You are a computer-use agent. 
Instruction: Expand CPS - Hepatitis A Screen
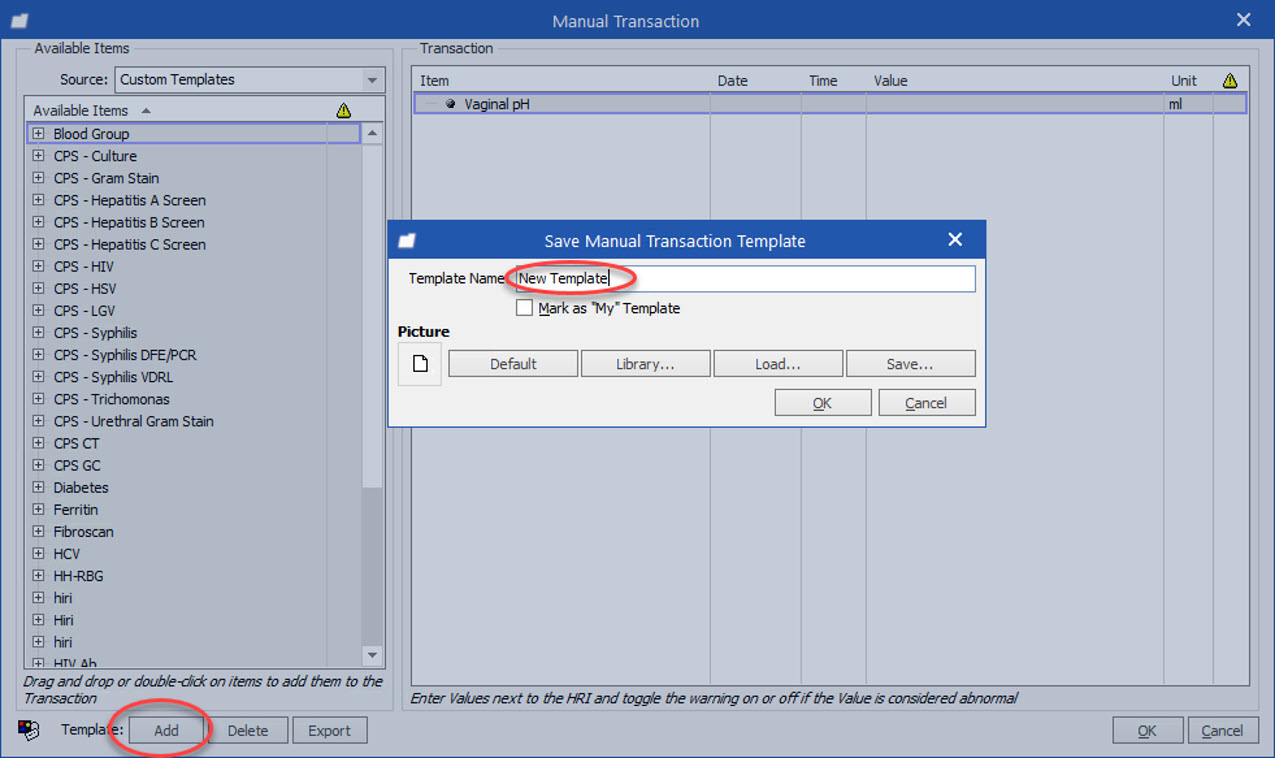click(38, 200)
